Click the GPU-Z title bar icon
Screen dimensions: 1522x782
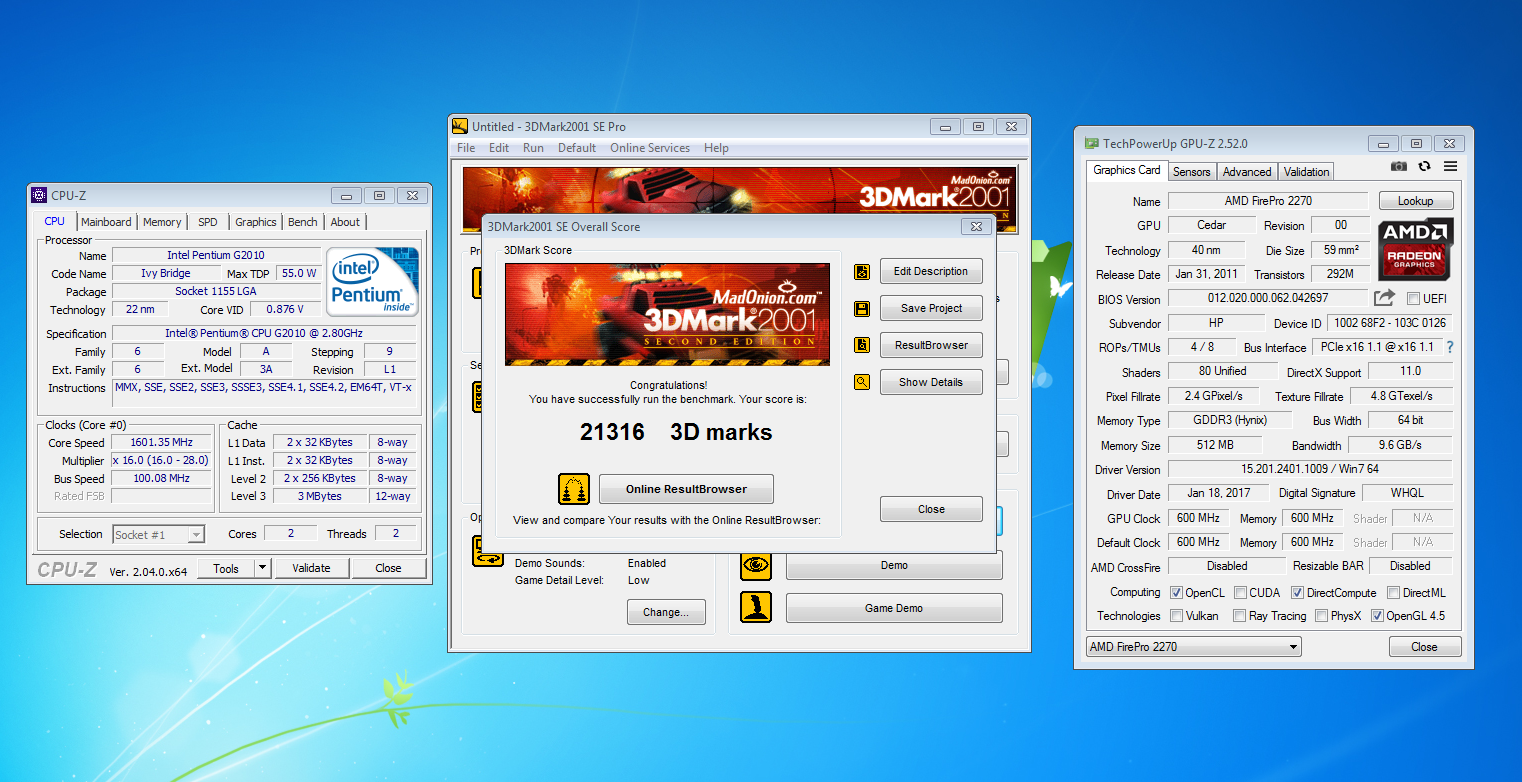click(x=1092, y=143)
